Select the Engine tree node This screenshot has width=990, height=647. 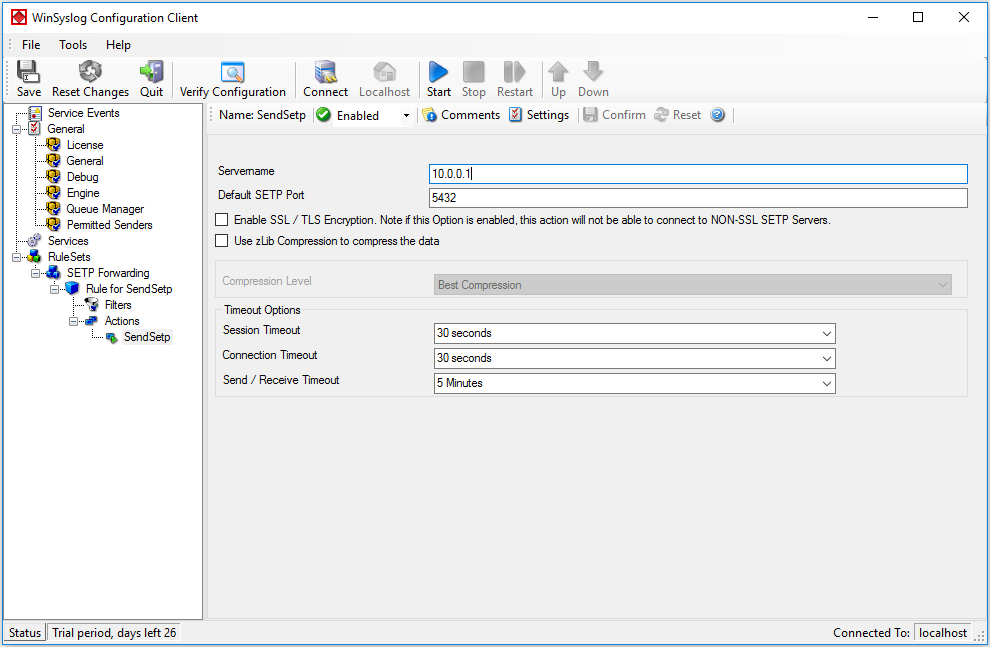point(83,193)
